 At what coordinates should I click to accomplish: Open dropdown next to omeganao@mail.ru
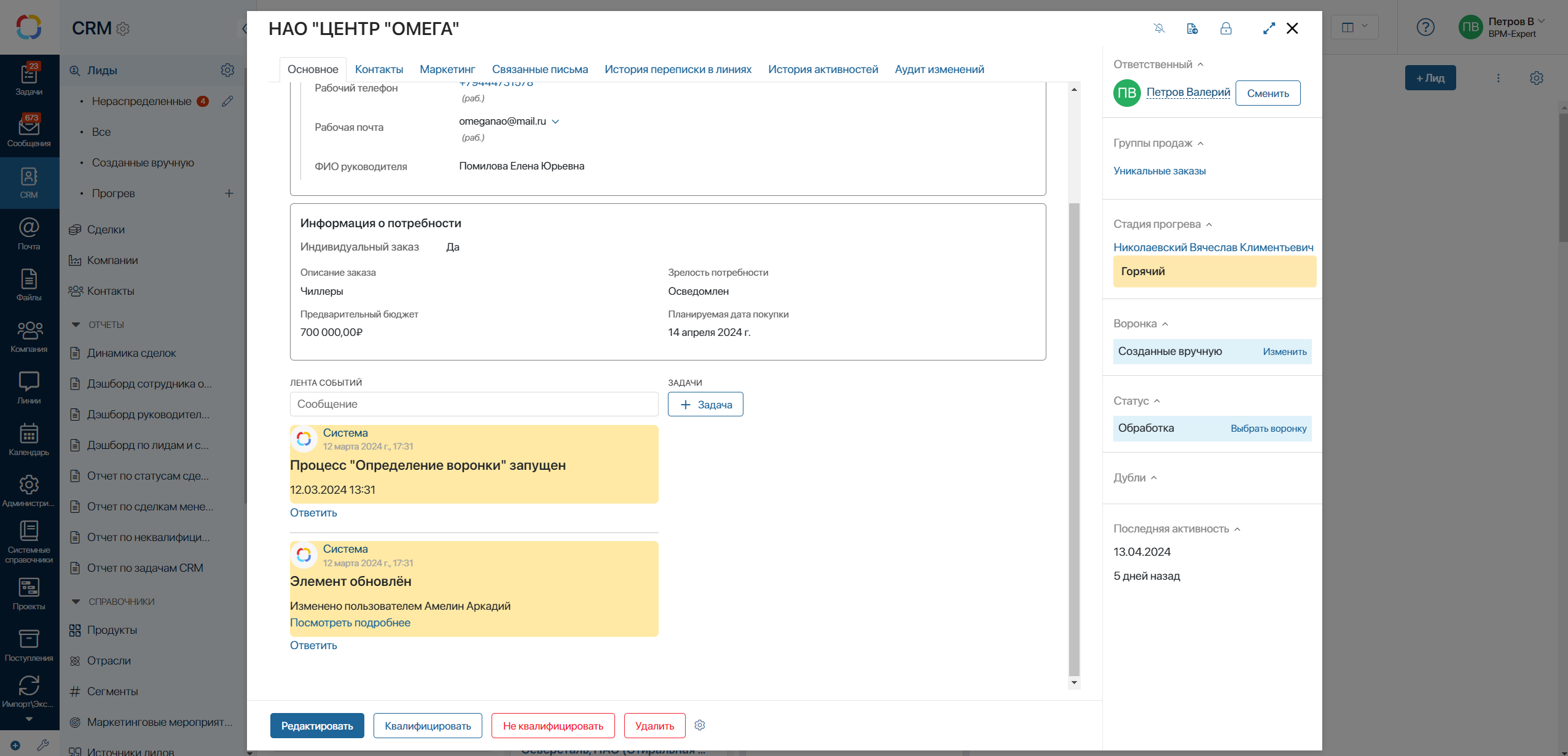coord(555,122)
